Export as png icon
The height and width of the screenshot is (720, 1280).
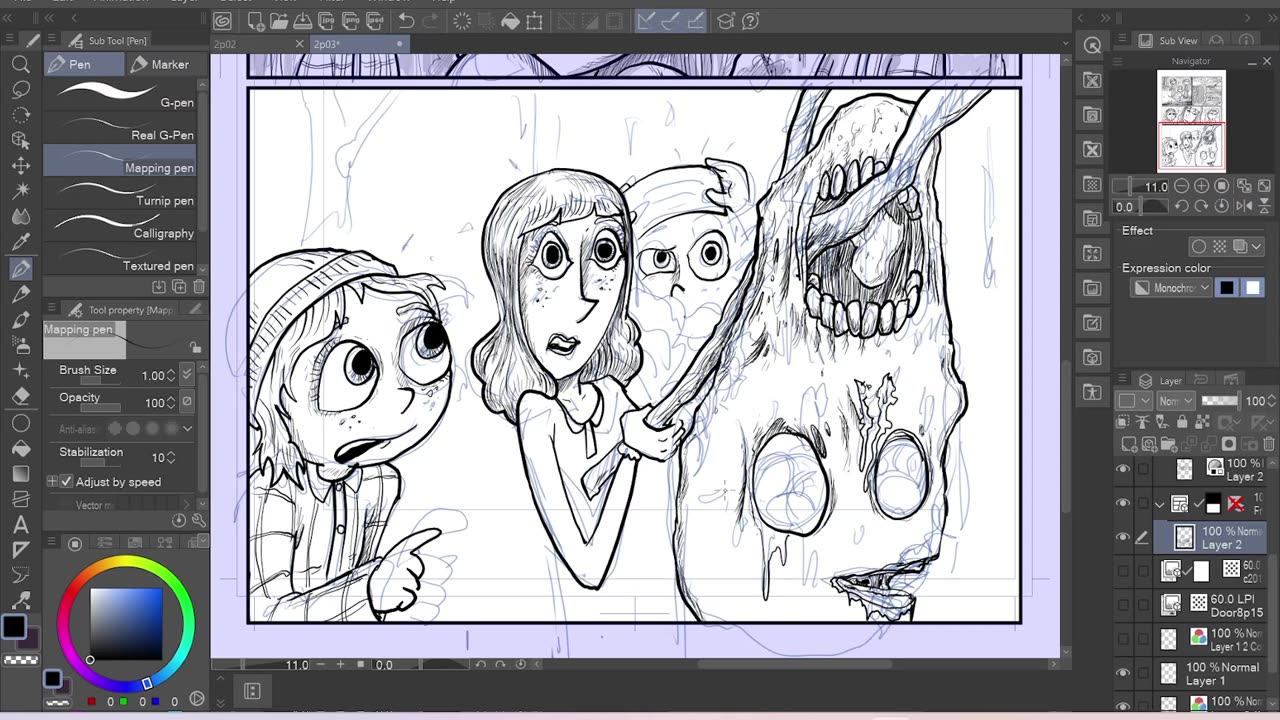coord(352,21)
